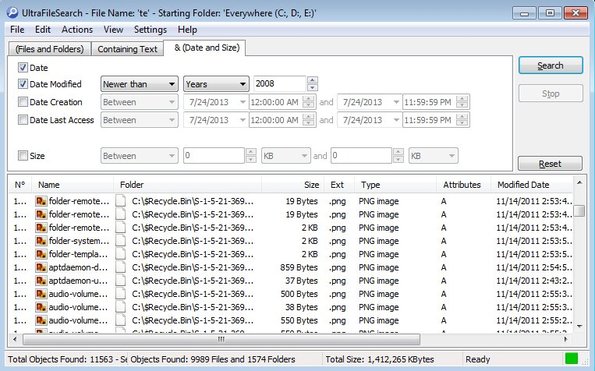Sort results by Folder column header
595x371 pixels.
click(x=187, y=185)
